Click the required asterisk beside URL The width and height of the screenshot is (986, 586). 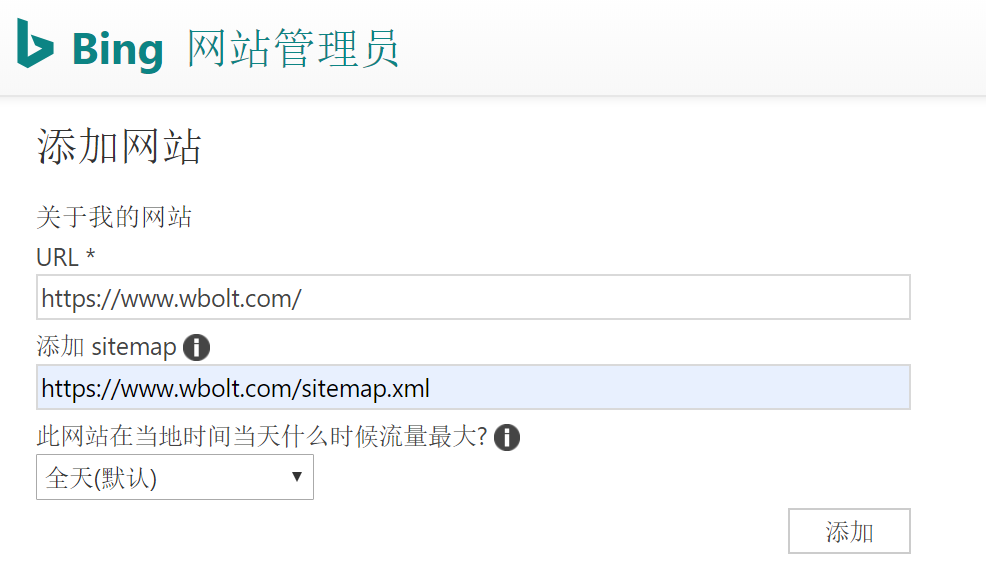[x=90, y=256]
